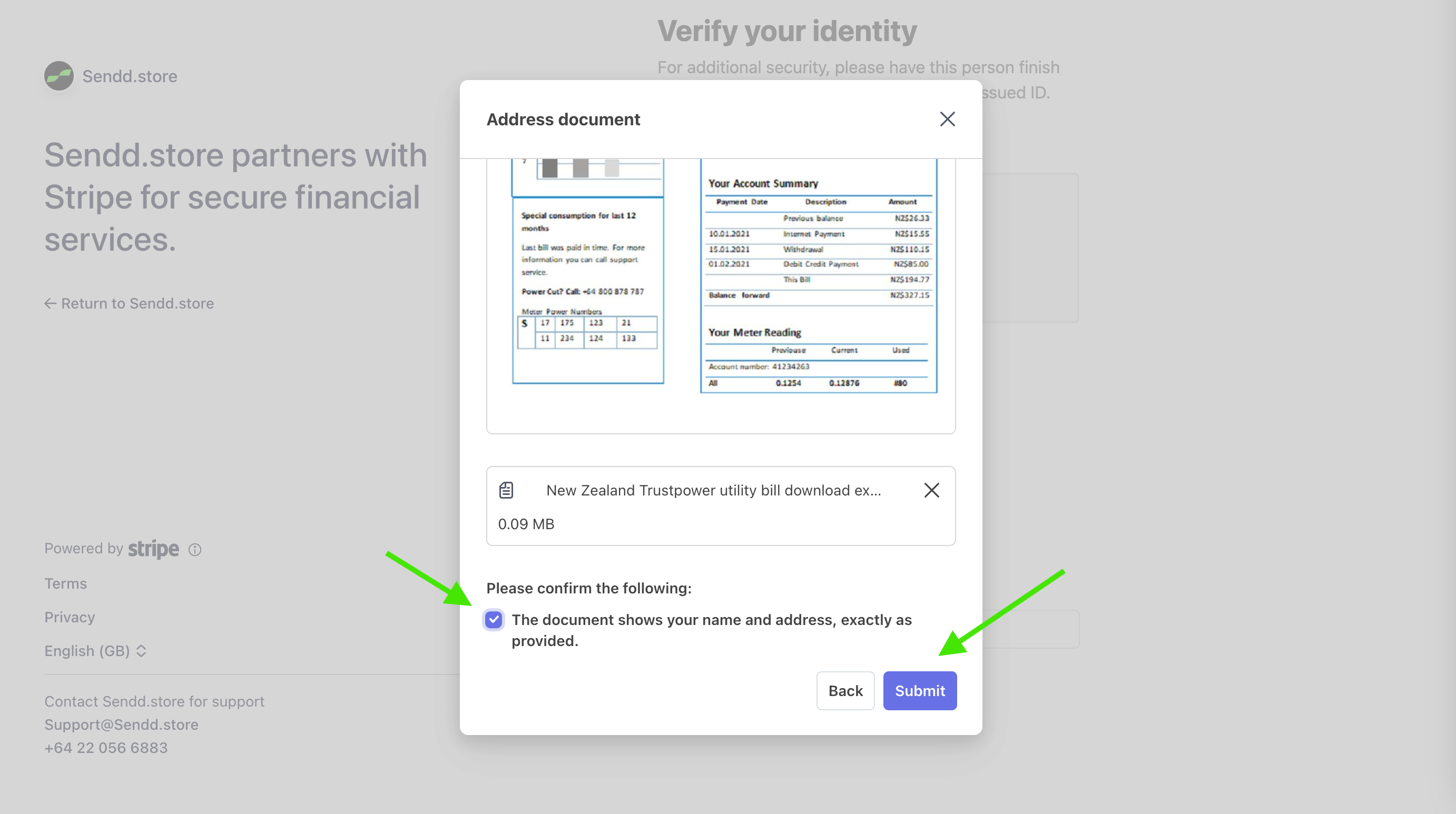The height and width of the screenshot is (814, 1456).
Task: Remove the uploaded Trustpower utility bill file
Action: click(931, 490)
